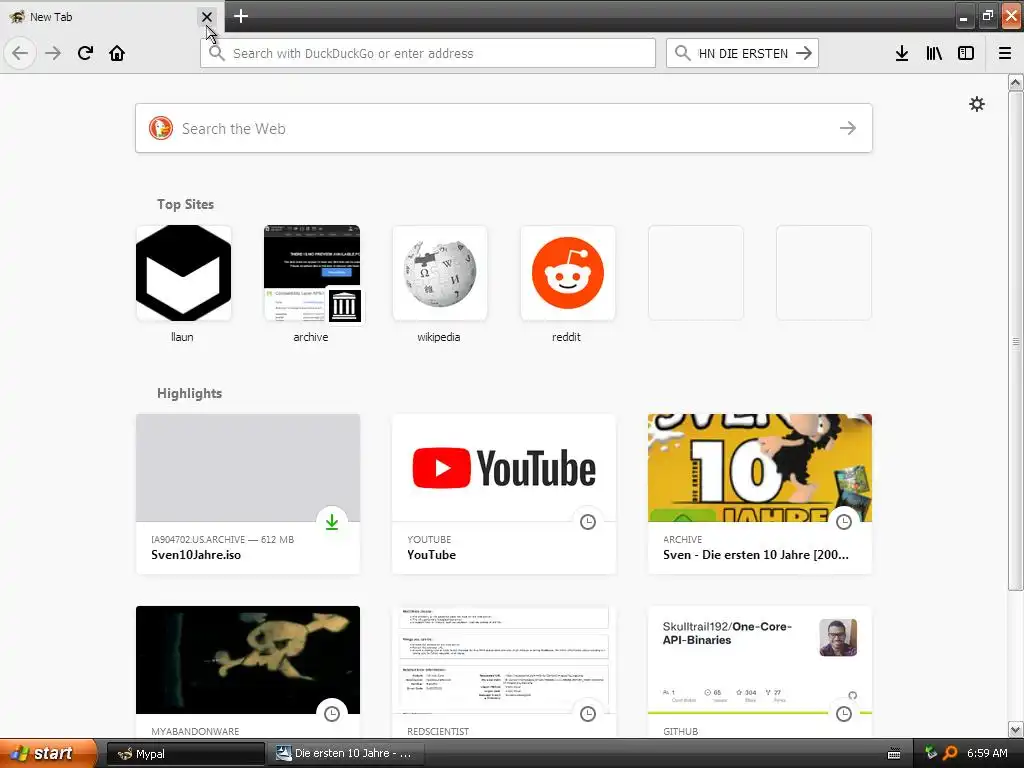Toggle the sidebar view

pos(966,54)
